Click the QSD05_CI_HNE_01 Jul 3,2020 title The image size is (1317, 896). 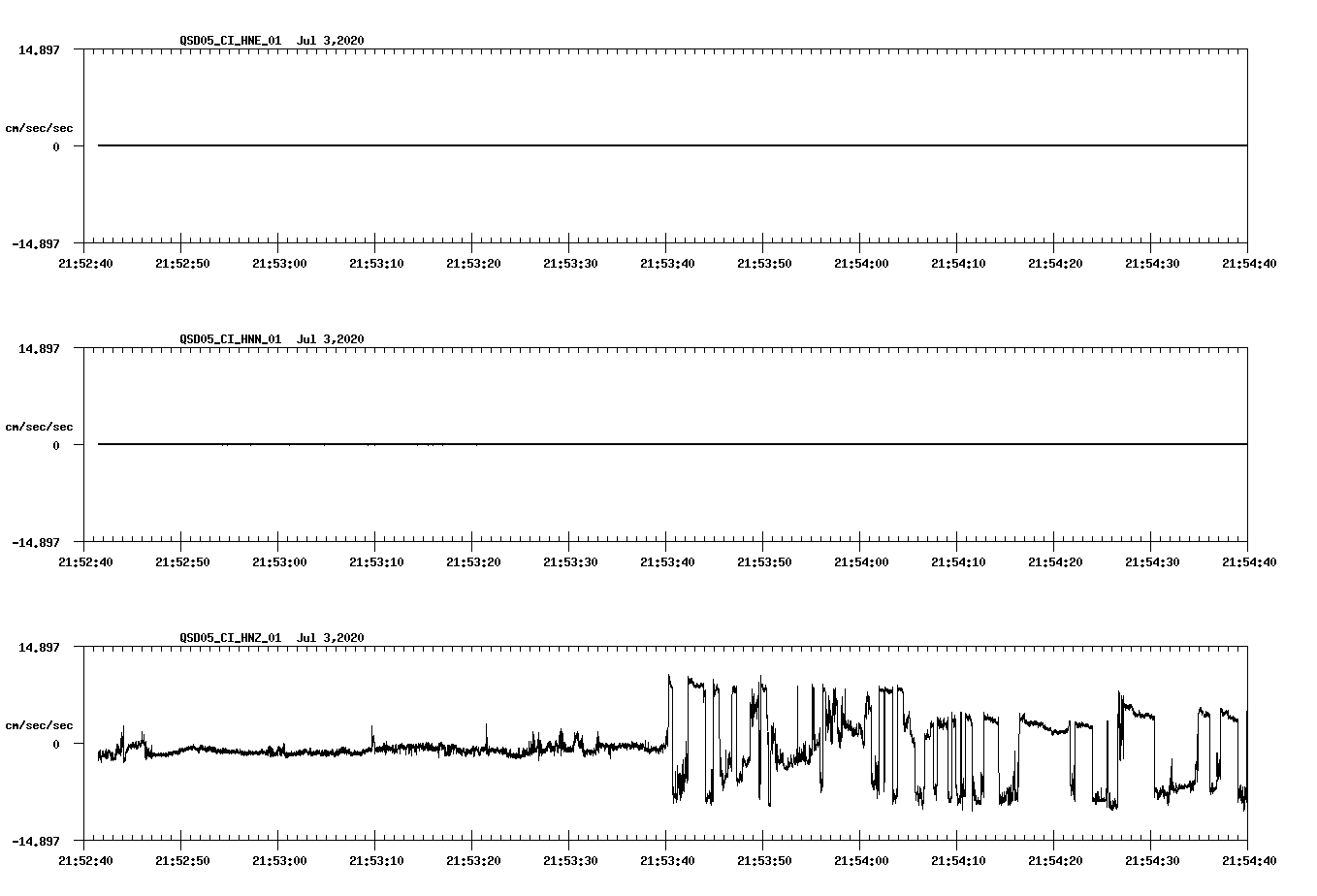tap(272, 40)
